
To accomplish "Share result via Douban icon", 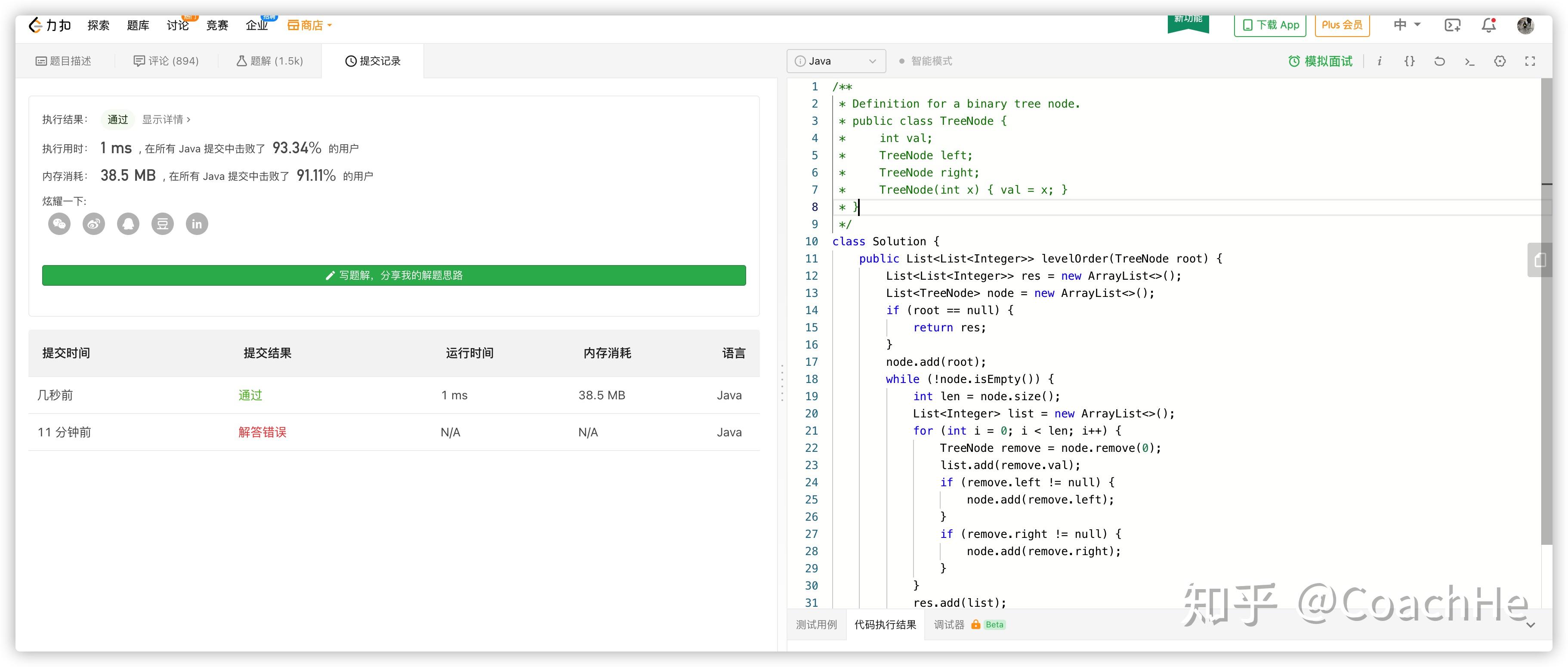I will pos(163,224).
